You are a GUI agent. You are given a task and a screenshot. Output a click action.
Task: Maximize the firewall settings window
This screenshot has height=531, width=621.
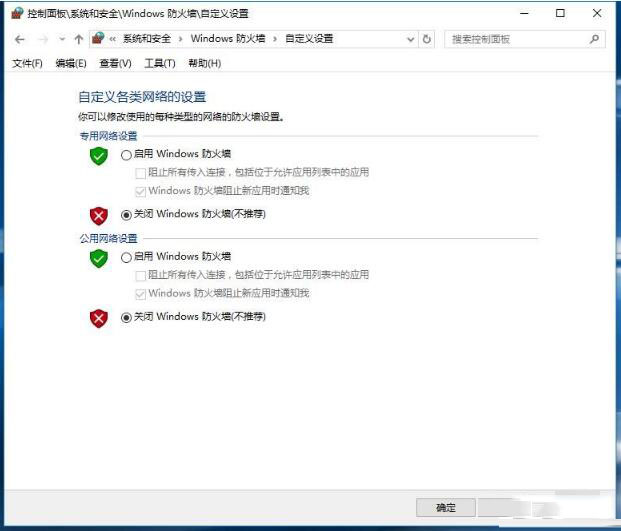click(560, 13)
